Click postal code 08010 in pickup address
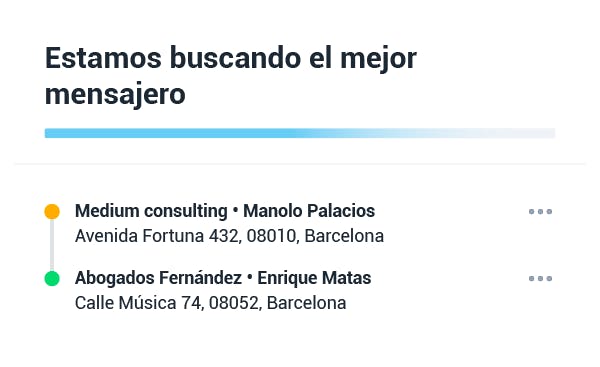600x367 pixels. coord(272,236)
